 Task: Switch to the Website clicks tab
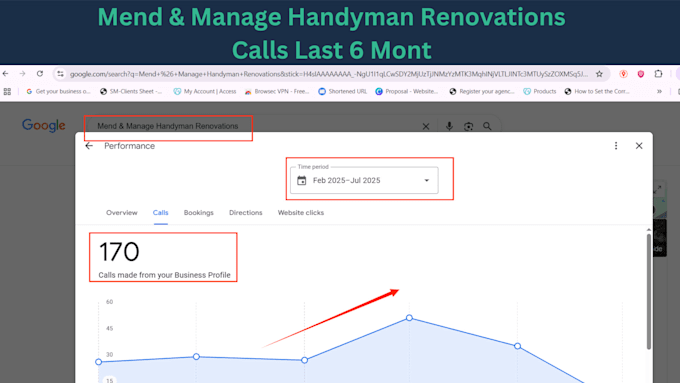coord(301,213)
